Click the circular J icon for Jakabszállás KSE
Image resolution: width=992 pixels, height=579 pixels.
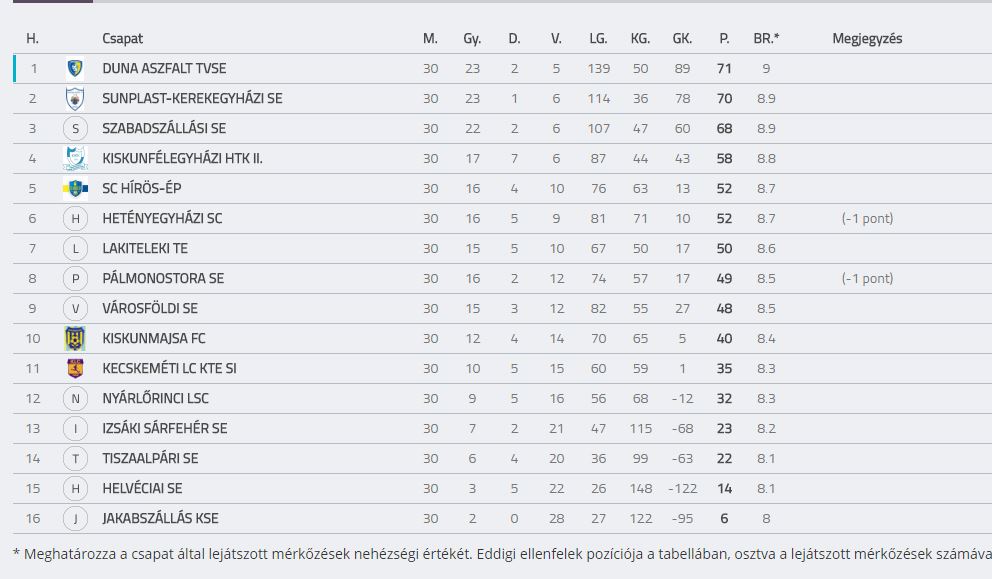click(x=75, y=519)
